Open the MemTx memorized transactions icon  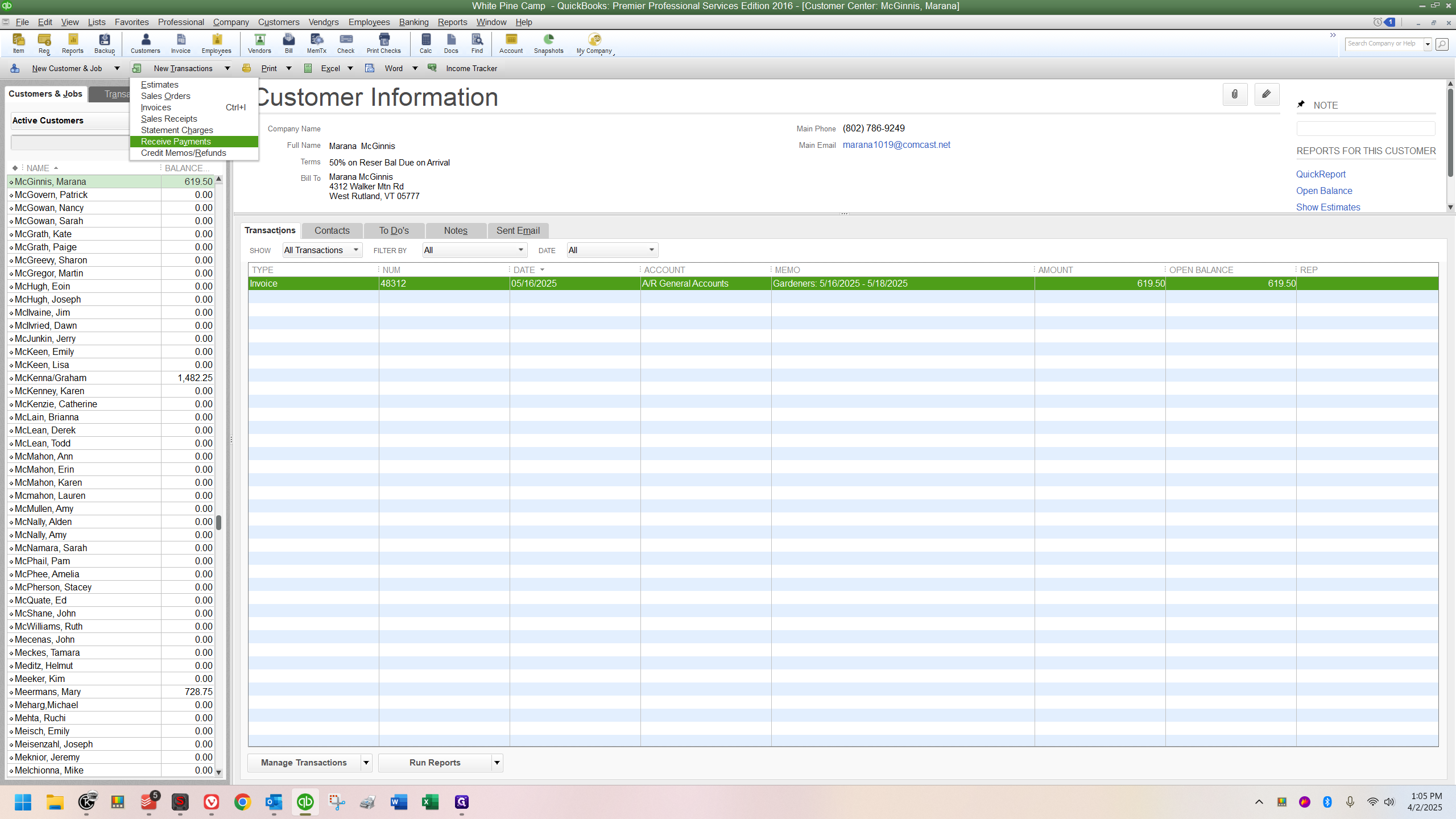point(317,43)
